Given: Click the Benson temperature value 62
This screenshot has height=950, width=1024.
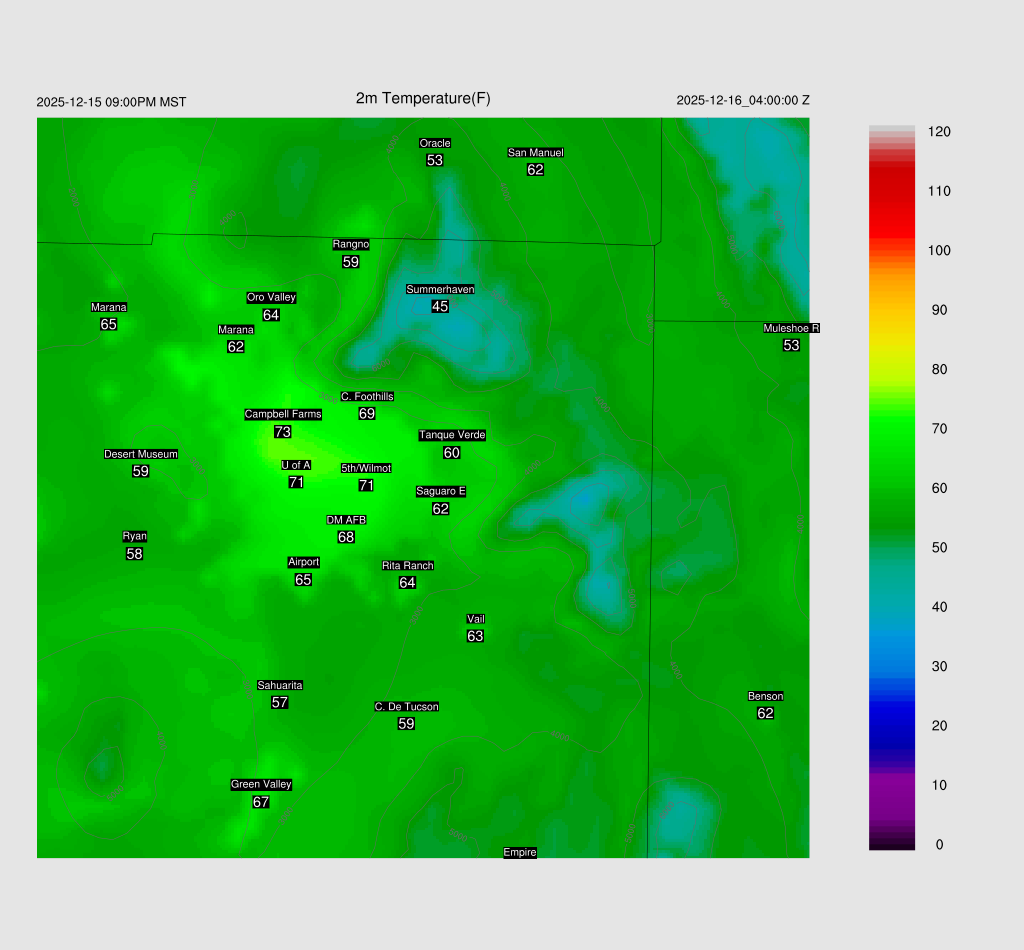Looking at the screenshot, I should (765, 713).
